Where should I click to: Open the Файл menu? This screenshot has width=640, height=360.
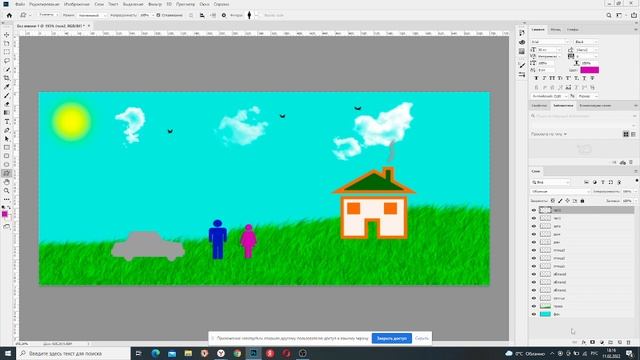pos(20,4)
